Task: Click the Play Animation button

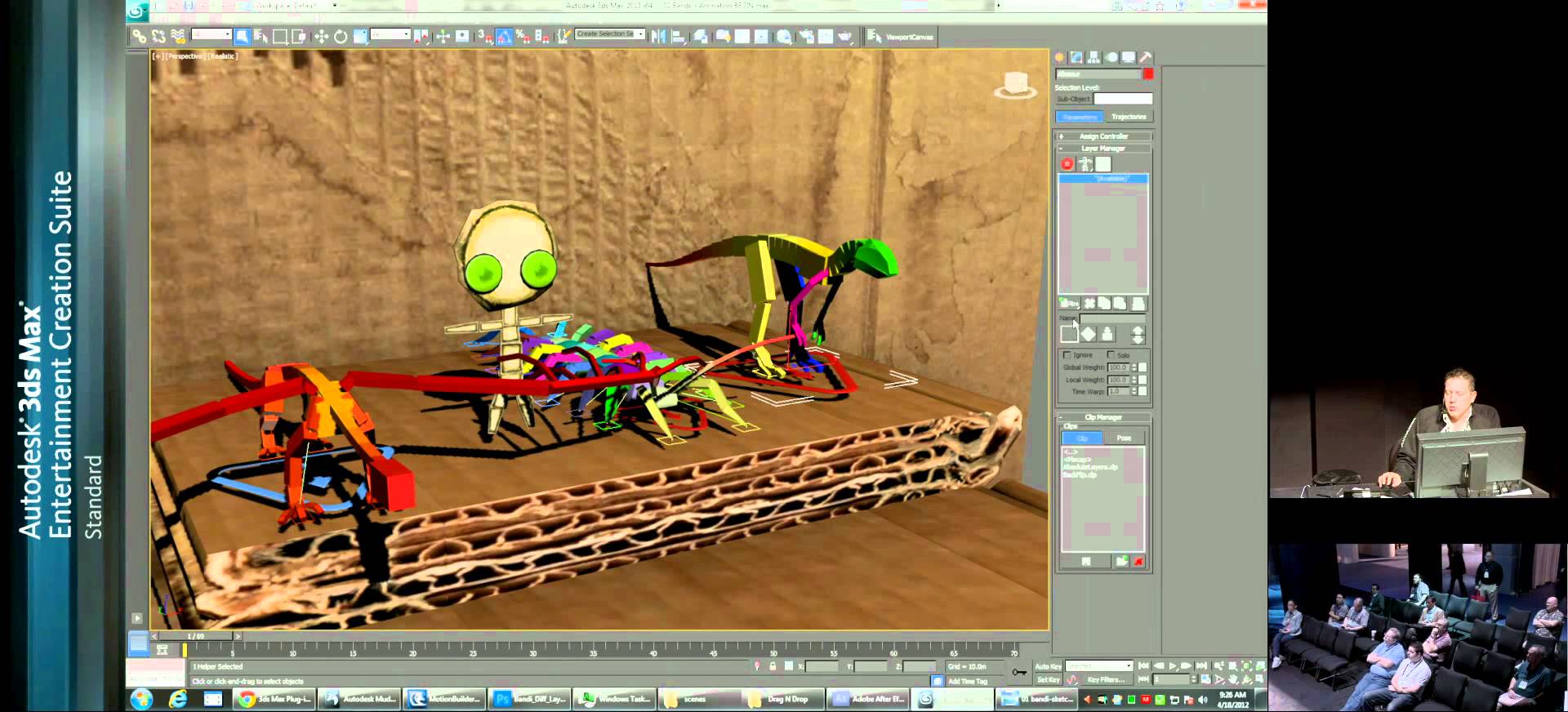Action: (1173, 666)
